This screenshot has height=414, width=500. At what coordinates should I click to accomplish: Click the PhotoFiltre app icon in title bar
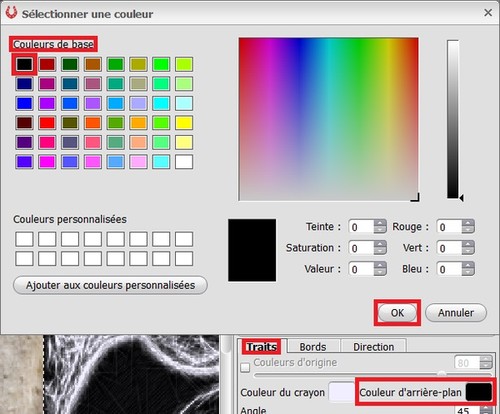[x=11, y=13]
